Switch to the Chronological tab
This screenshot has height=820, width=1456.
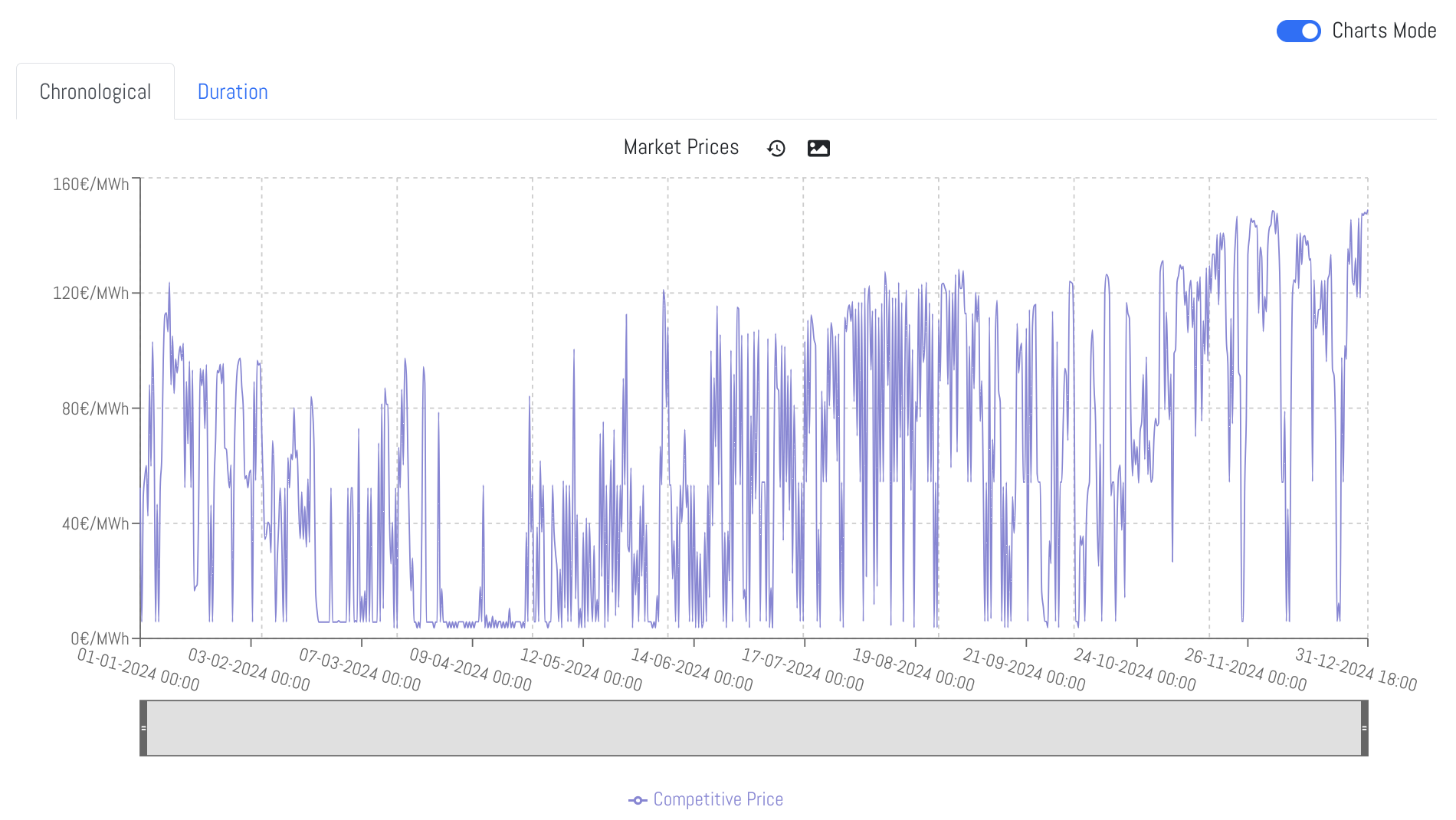95,92
